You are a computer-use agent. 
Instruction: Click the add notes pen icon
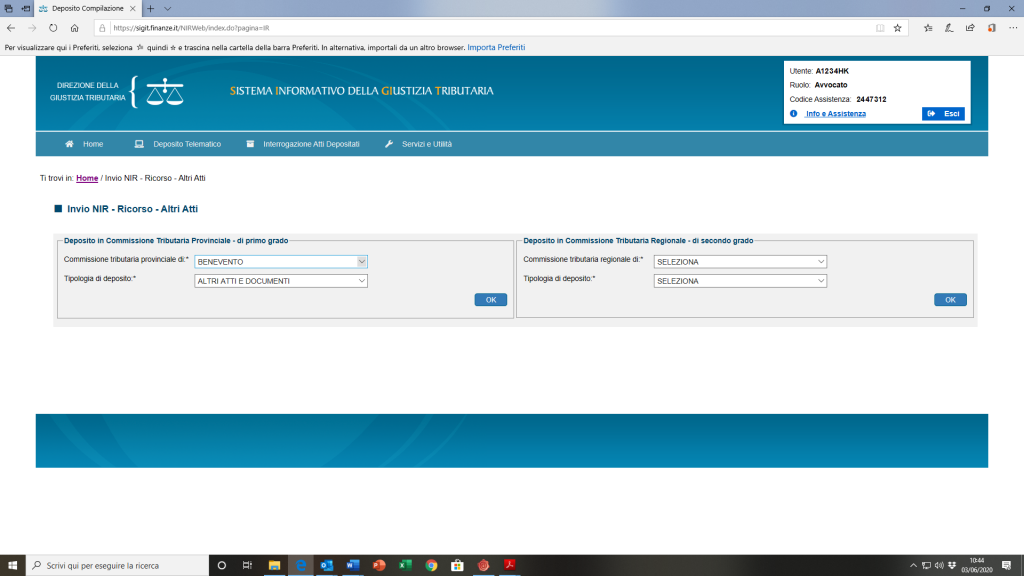(949, 28)
